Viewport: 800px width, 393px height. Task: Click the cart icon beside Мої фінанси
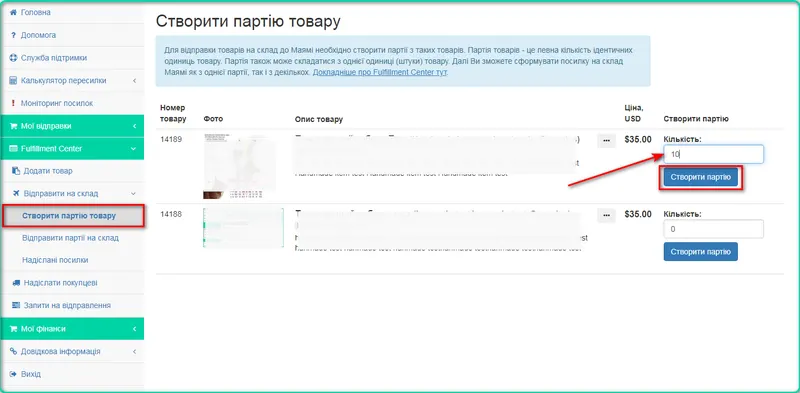[x=14, y=329]
